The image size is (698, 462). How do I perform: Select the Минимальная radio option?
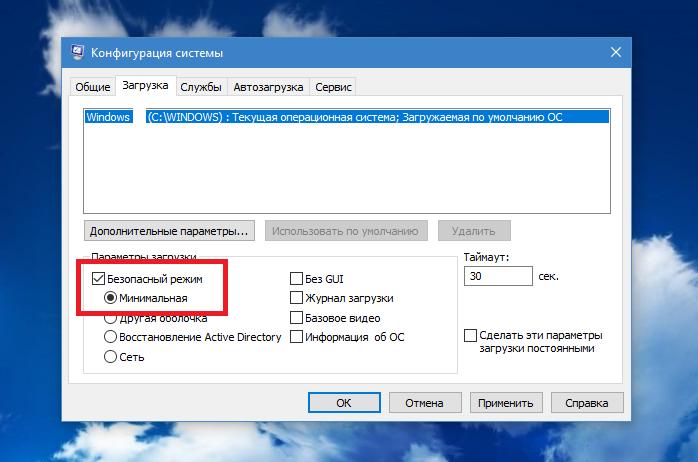coord(110,298)
